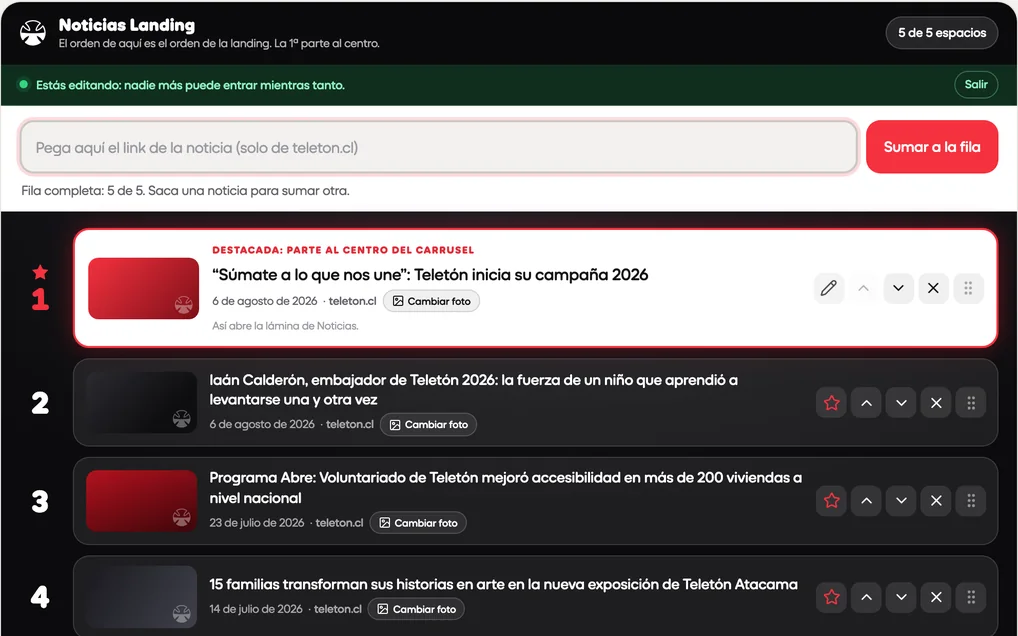Move 'Súmate a lo que nos une' news down
Image resolution: width=1018 pixels, height=636 pixels.
899,288
